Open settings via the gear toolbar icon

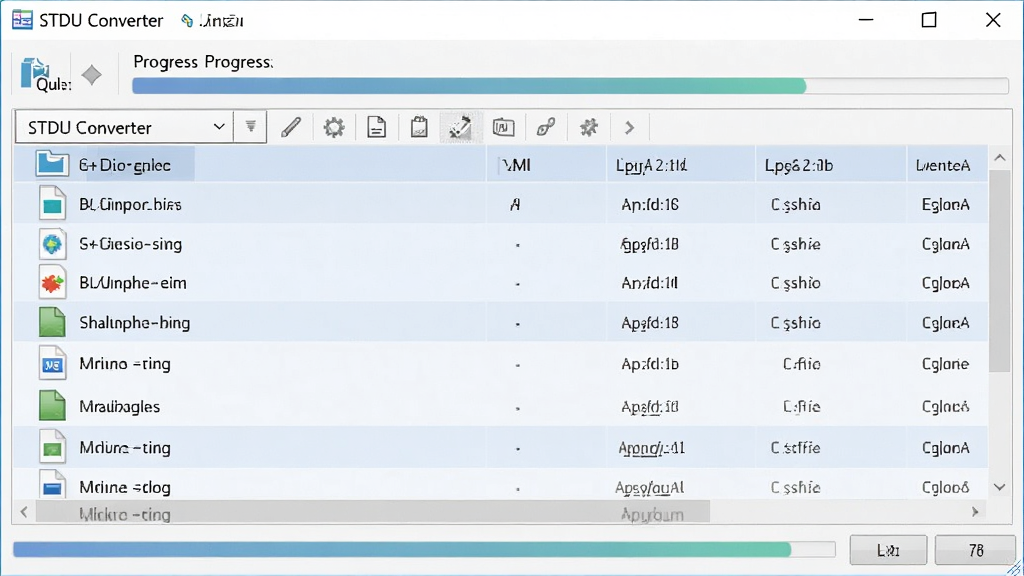pyautogui.click(x=334, y=127)
